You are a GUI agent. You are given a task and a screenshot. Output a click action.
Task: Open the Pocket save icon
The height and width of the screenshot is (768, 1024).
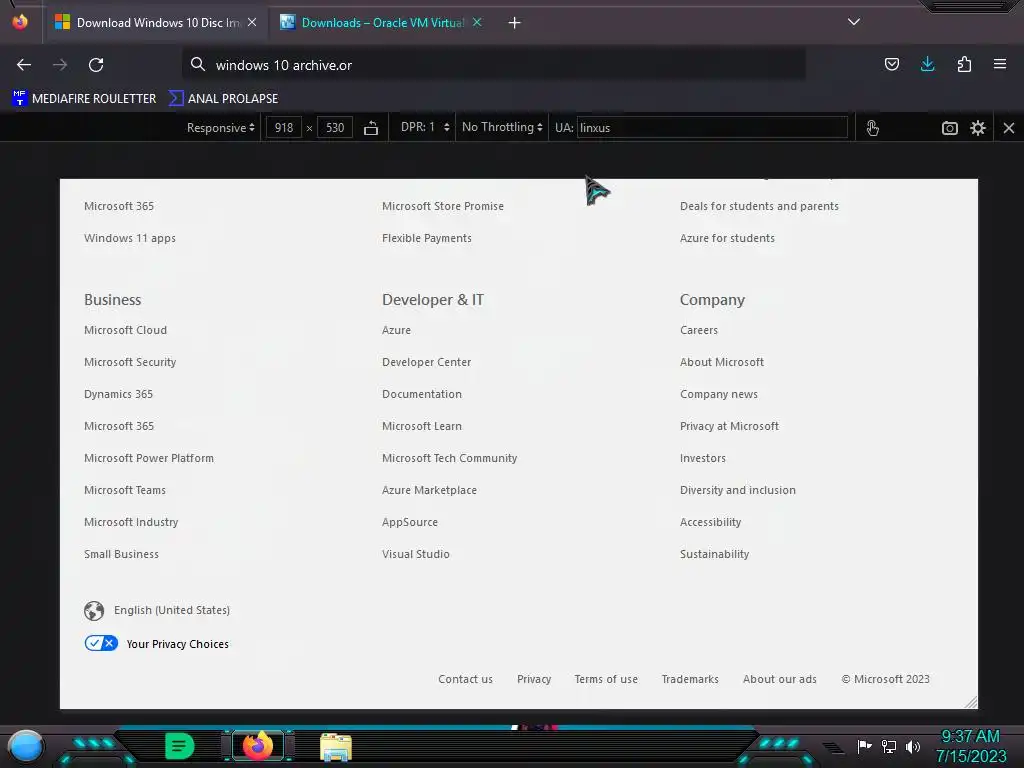[x=891, y=64]
